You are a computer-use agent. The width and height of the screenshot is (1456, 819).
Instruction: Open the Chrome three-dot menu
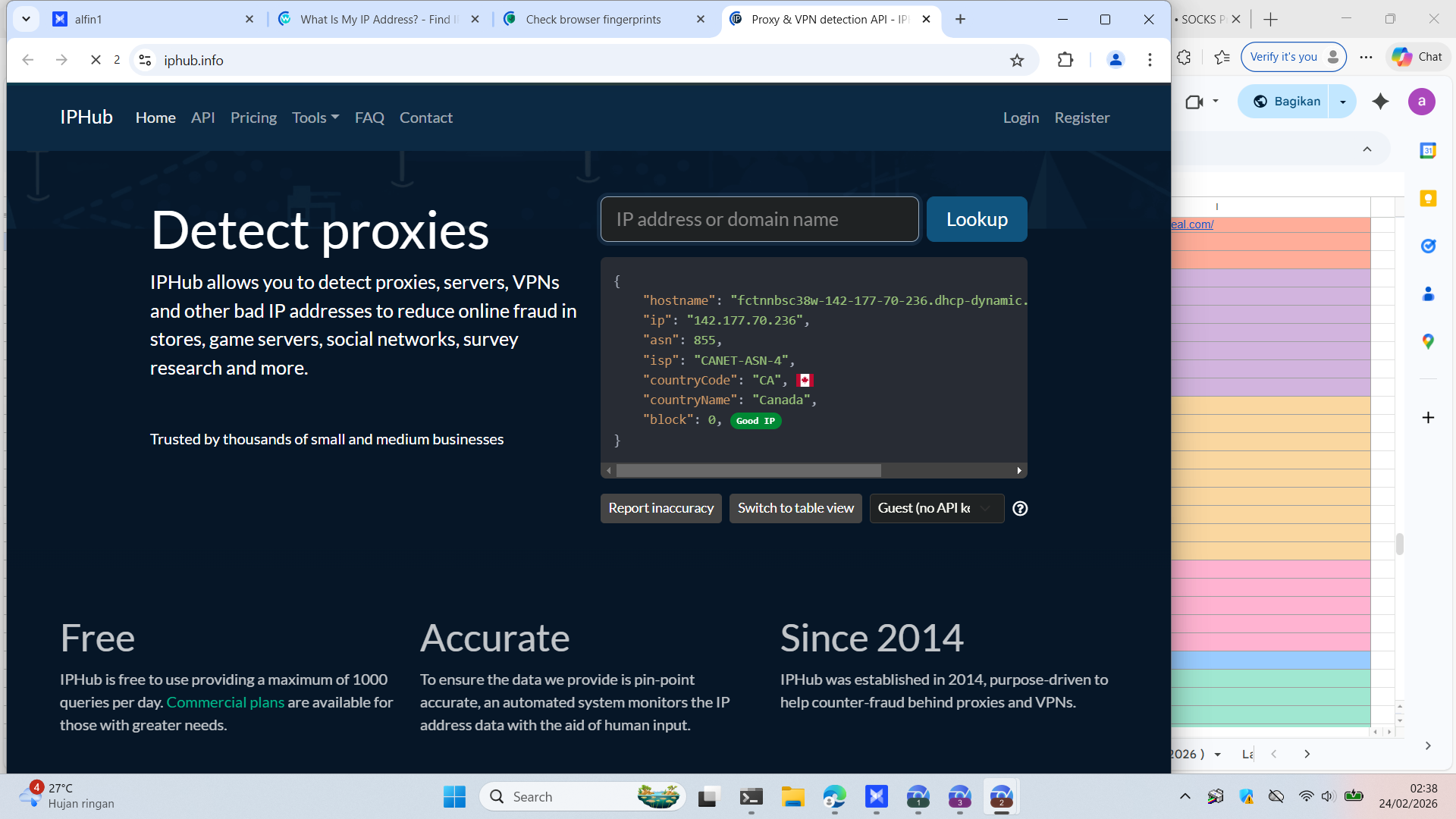click(x=1150, y=60)
